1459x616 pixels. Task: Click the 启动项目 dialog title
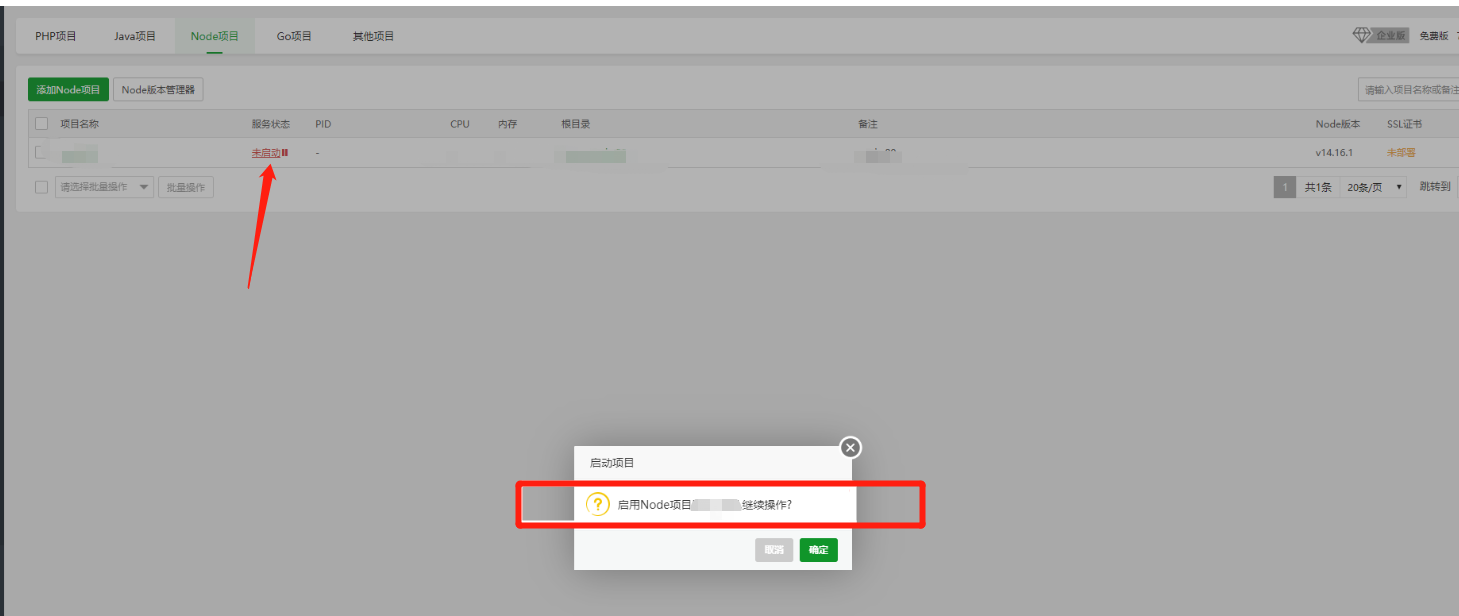612,463
